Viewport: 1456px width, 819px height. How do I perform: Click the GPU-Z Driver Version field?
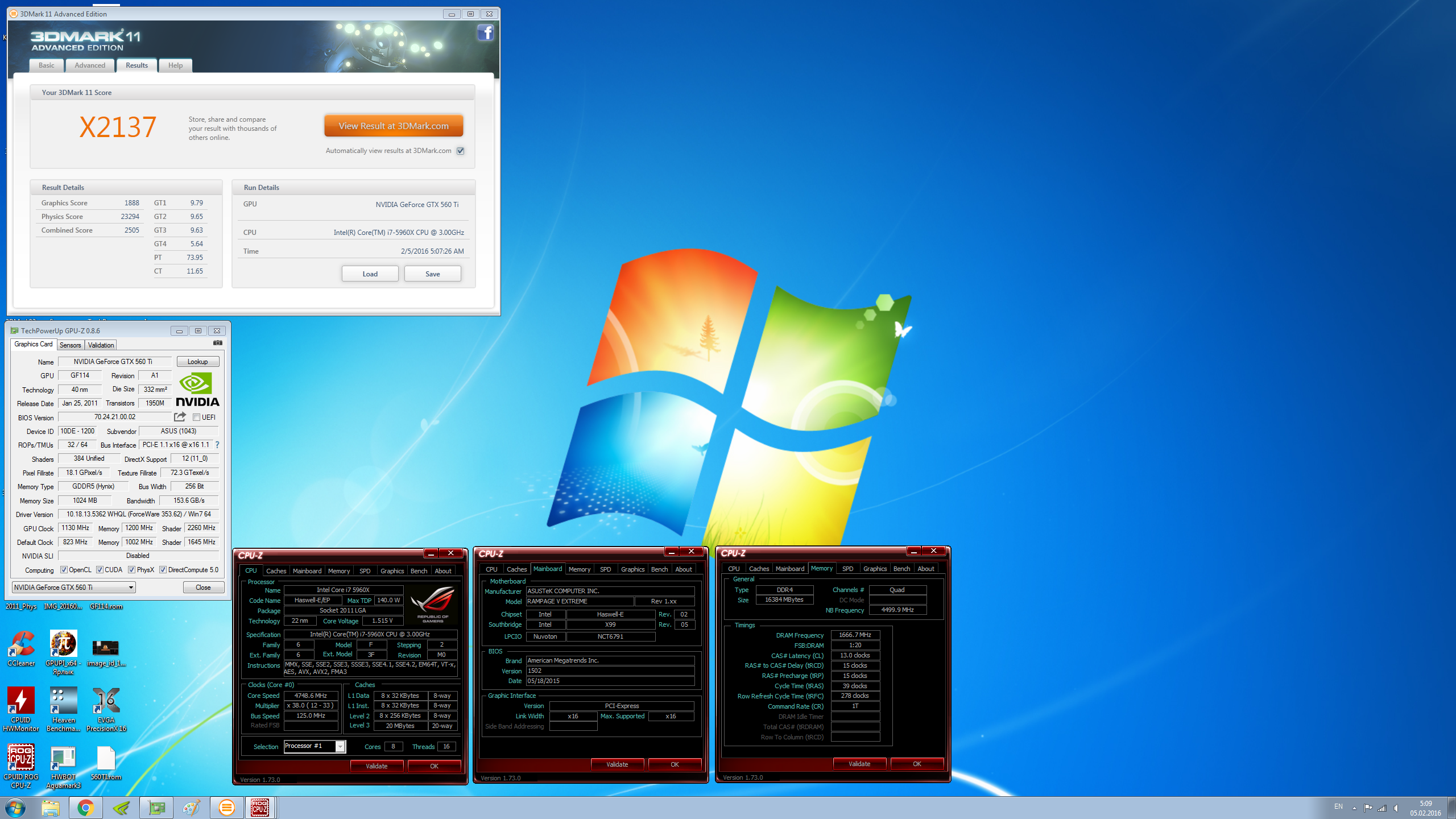(x=138, y=514)
